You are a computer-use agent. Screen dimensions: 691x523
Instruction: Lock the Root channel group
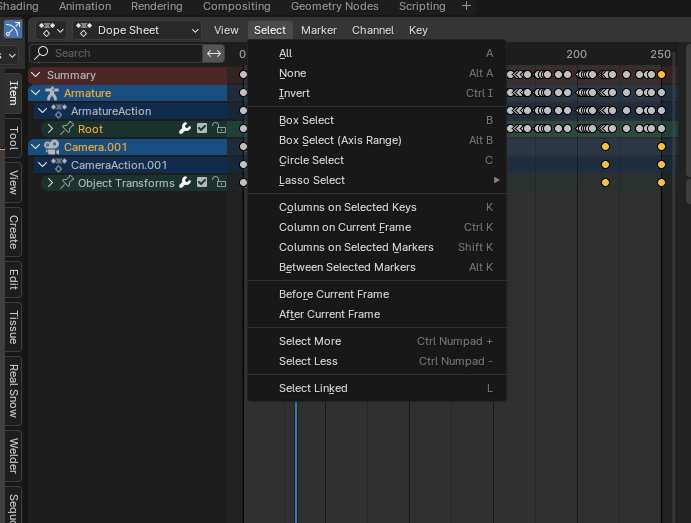[218, 129]
